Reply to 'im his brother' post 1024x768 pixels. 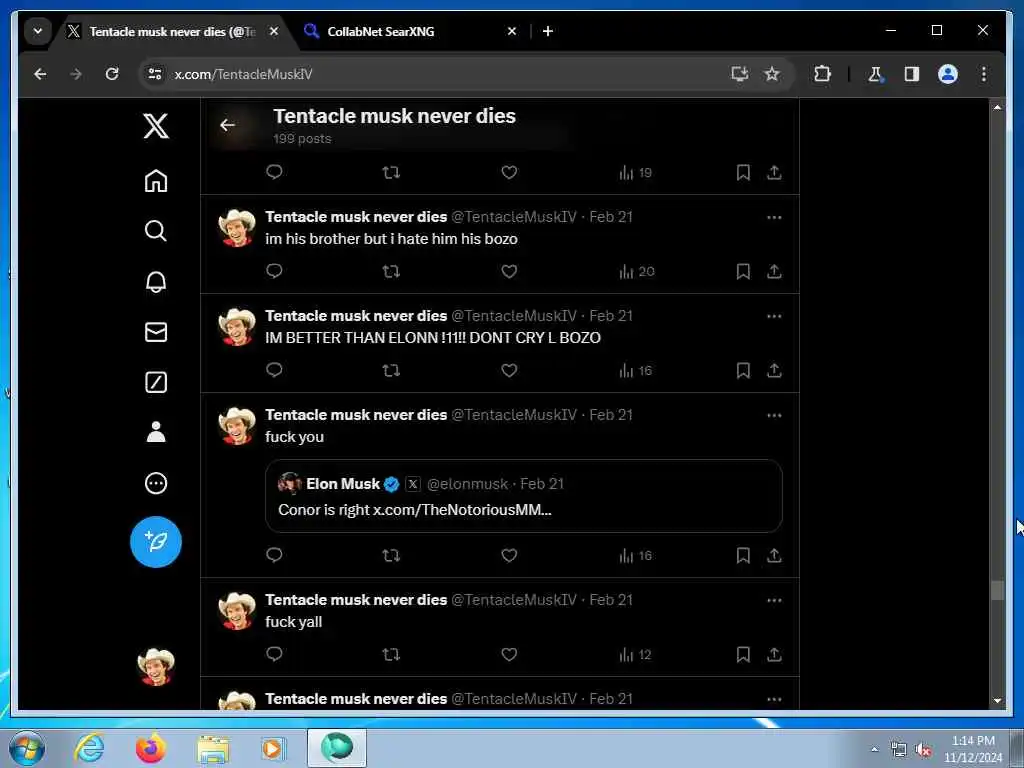[274, 271]
